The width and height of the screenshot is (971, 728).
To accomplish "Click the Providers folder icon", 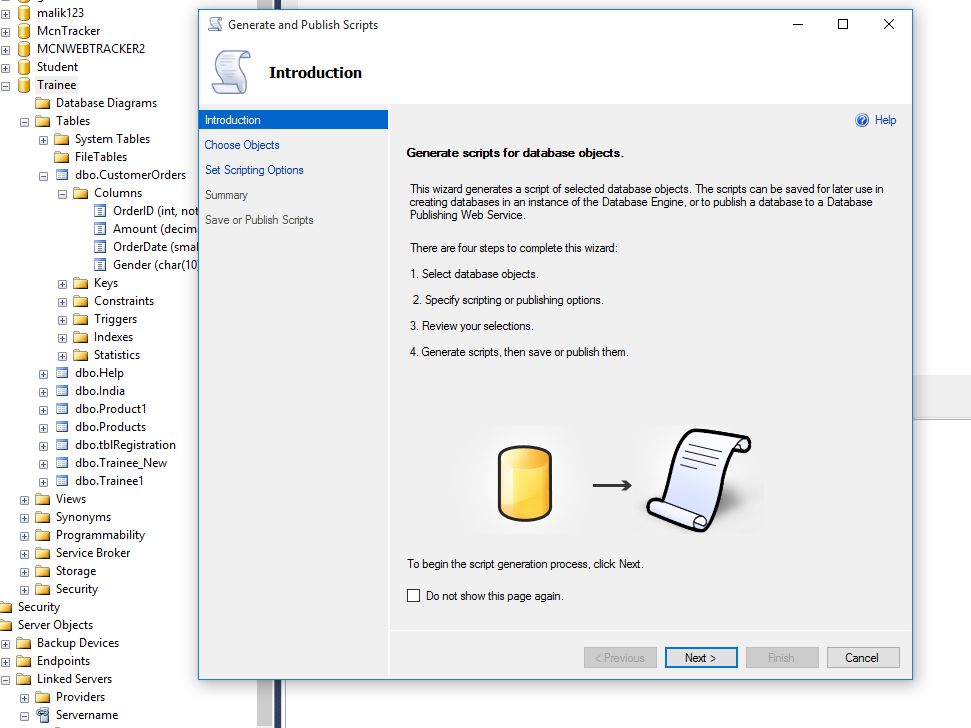I will [43, 697].
